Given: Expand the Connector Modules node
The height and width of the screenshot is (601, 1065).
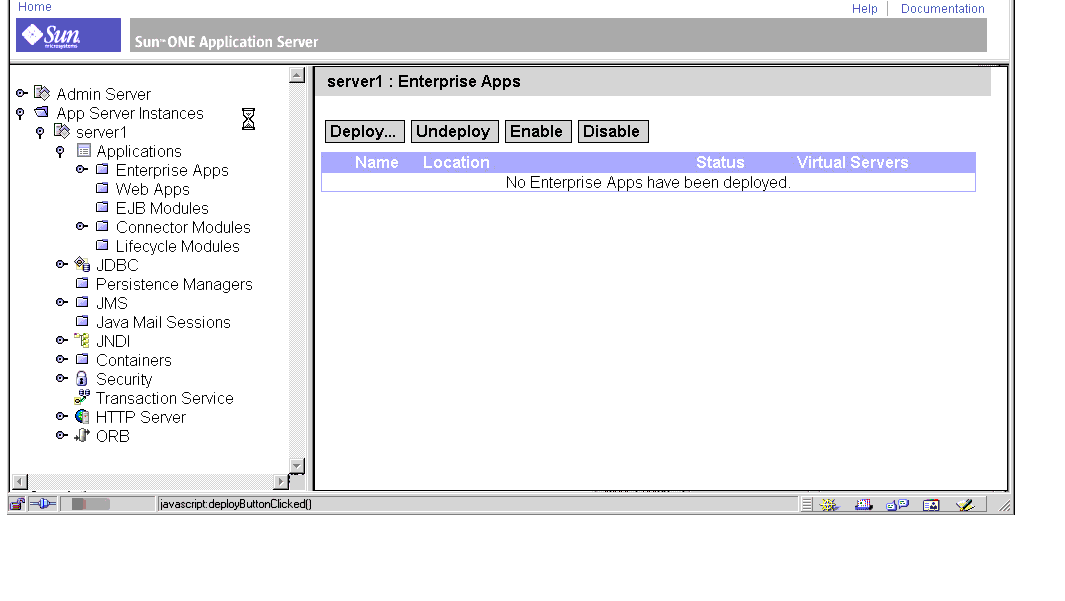Looking at the screenshot, I should click(82, 226).
